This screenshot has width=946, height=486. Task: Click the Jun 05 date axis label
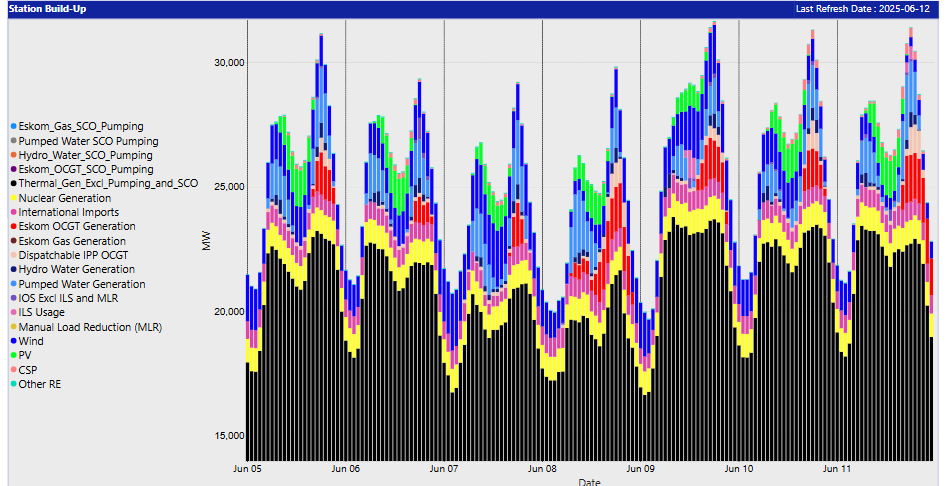coord(247,468)
